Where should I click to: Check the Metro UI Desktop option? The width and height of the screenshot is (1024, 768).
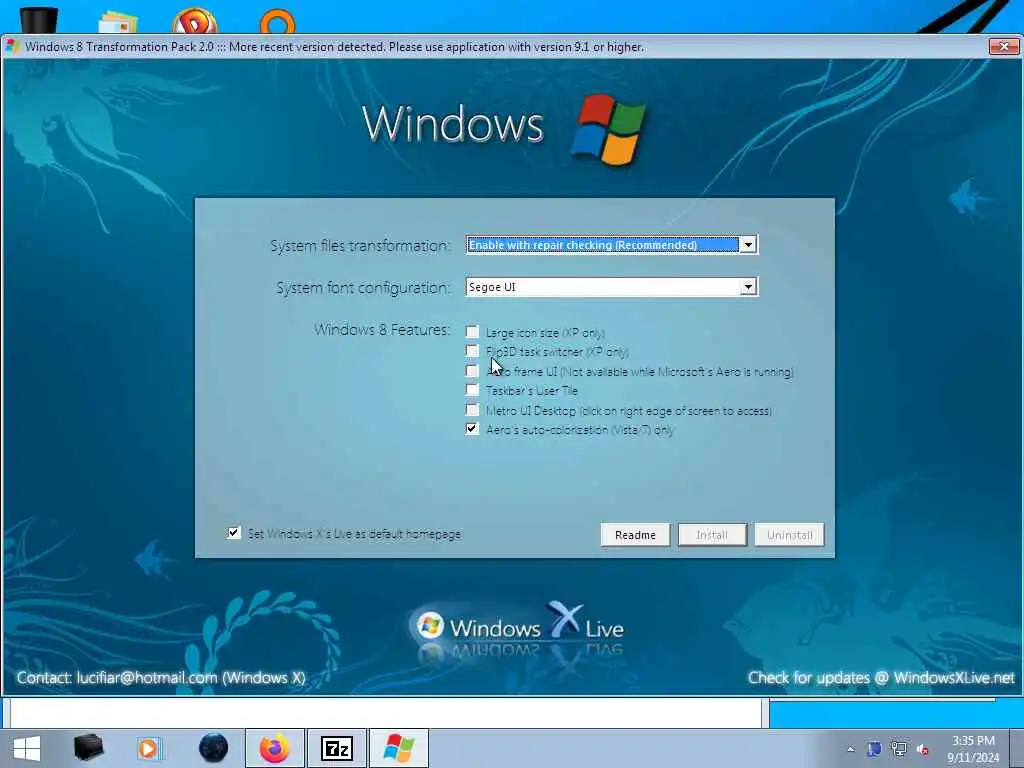472,409
